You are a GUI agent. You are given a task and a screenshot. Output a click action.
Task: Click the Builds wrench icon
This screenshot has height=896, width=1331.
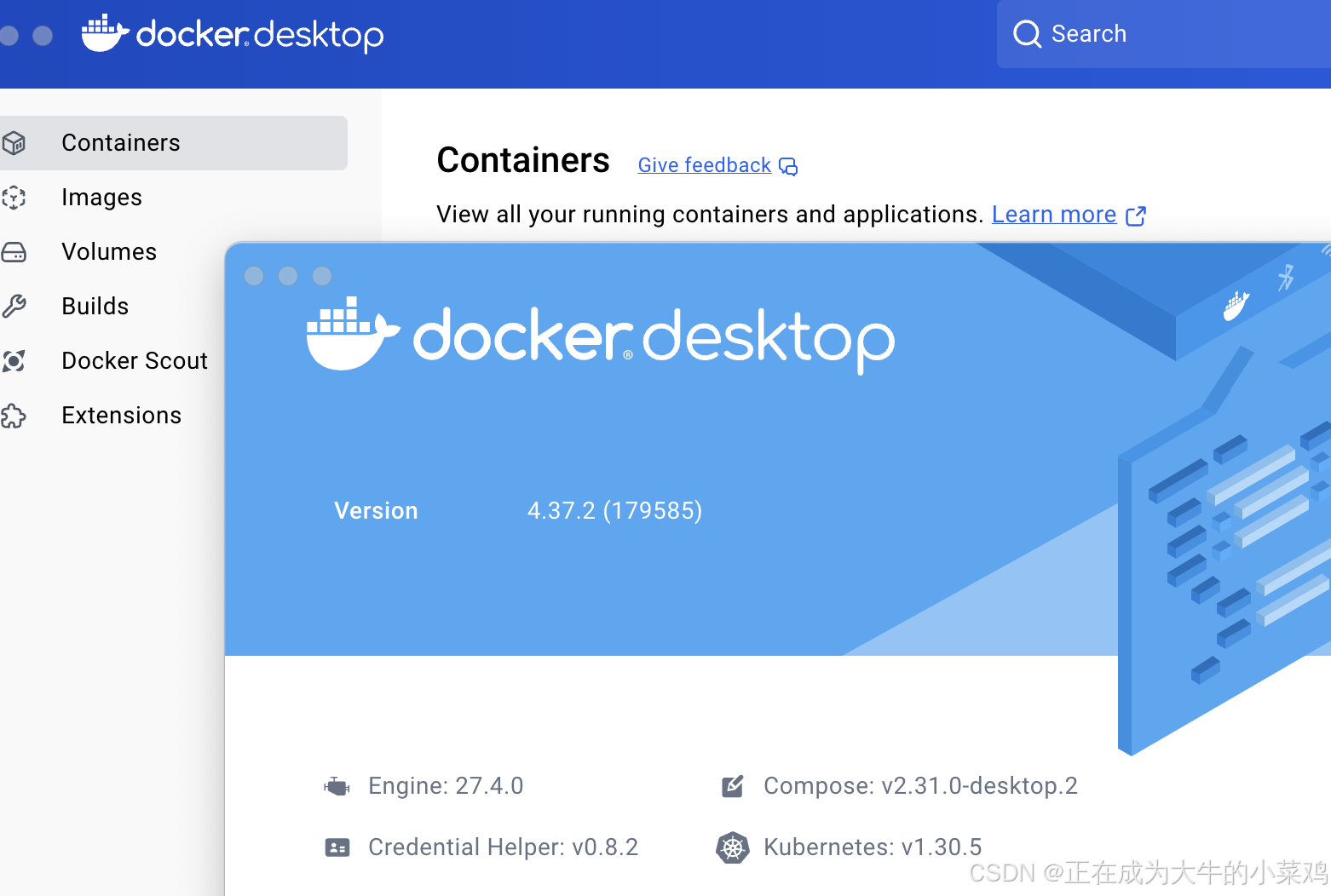tap(14, 307)
